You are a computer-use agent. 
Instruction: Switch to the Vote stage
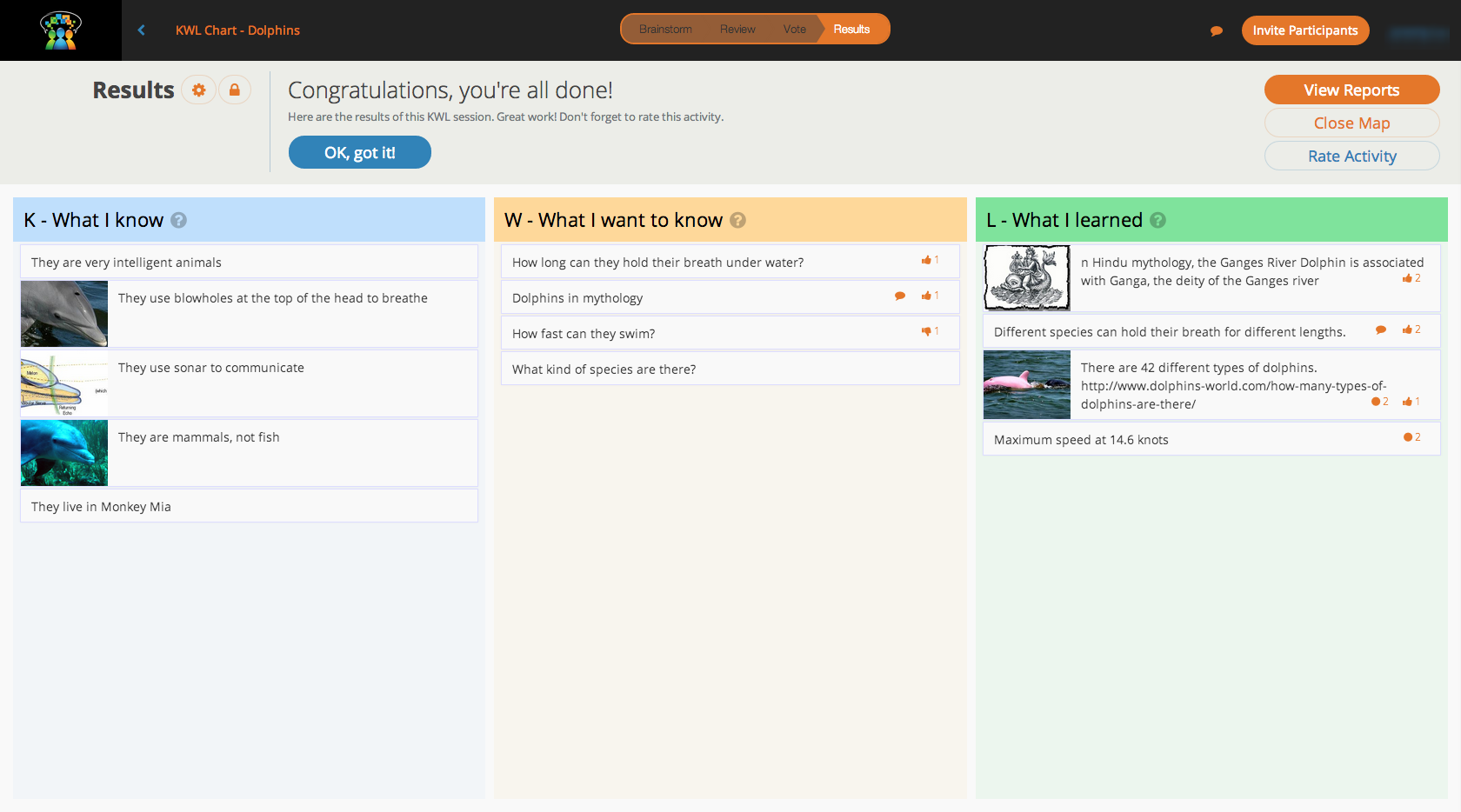pos(794,30)
